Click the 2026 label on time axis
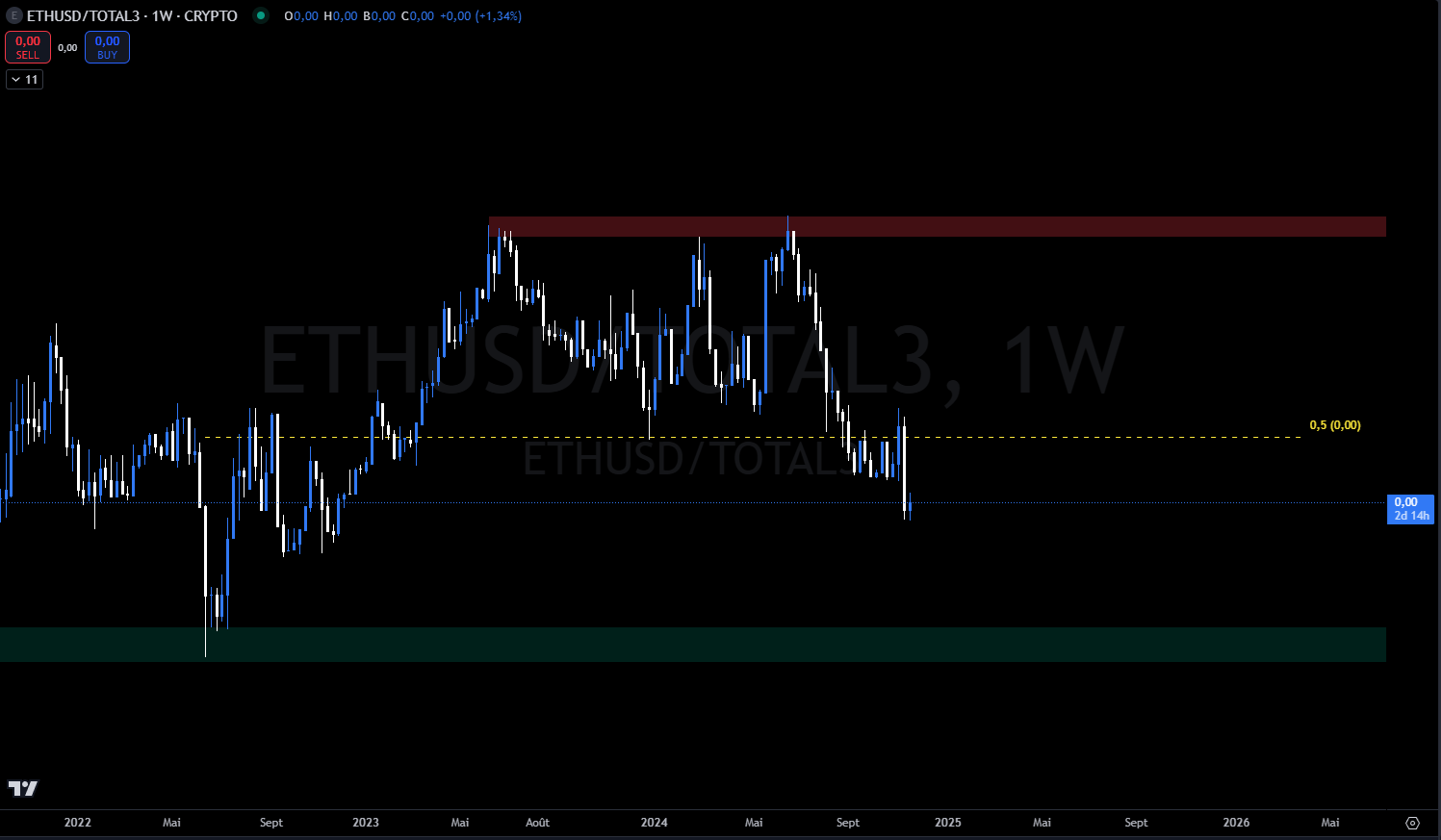This screenshot has width=1441, height=840. tap(1236, 823)
